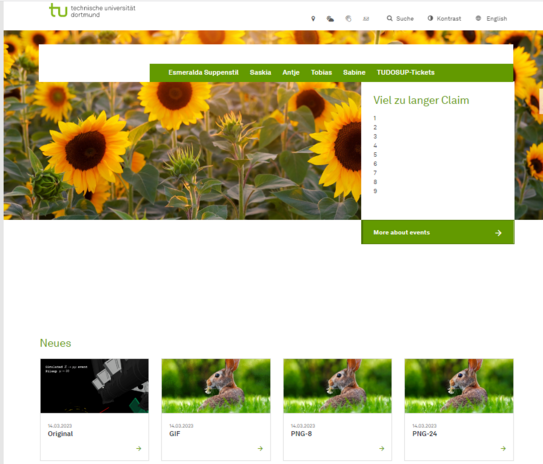543x464 pixels.
Task: Open TUDOSUP-Tickets navigation item
Action: tap(406, 72)
